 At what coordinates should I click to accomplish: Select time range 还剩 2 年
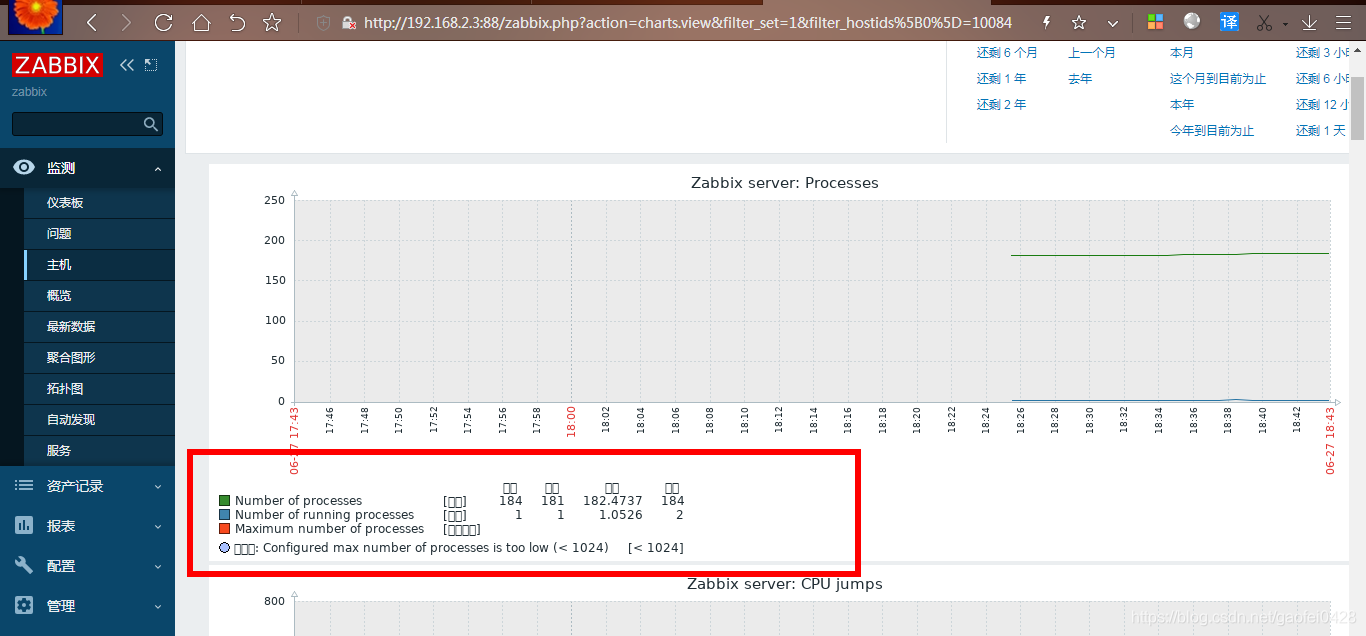(x=1001, y=105)
